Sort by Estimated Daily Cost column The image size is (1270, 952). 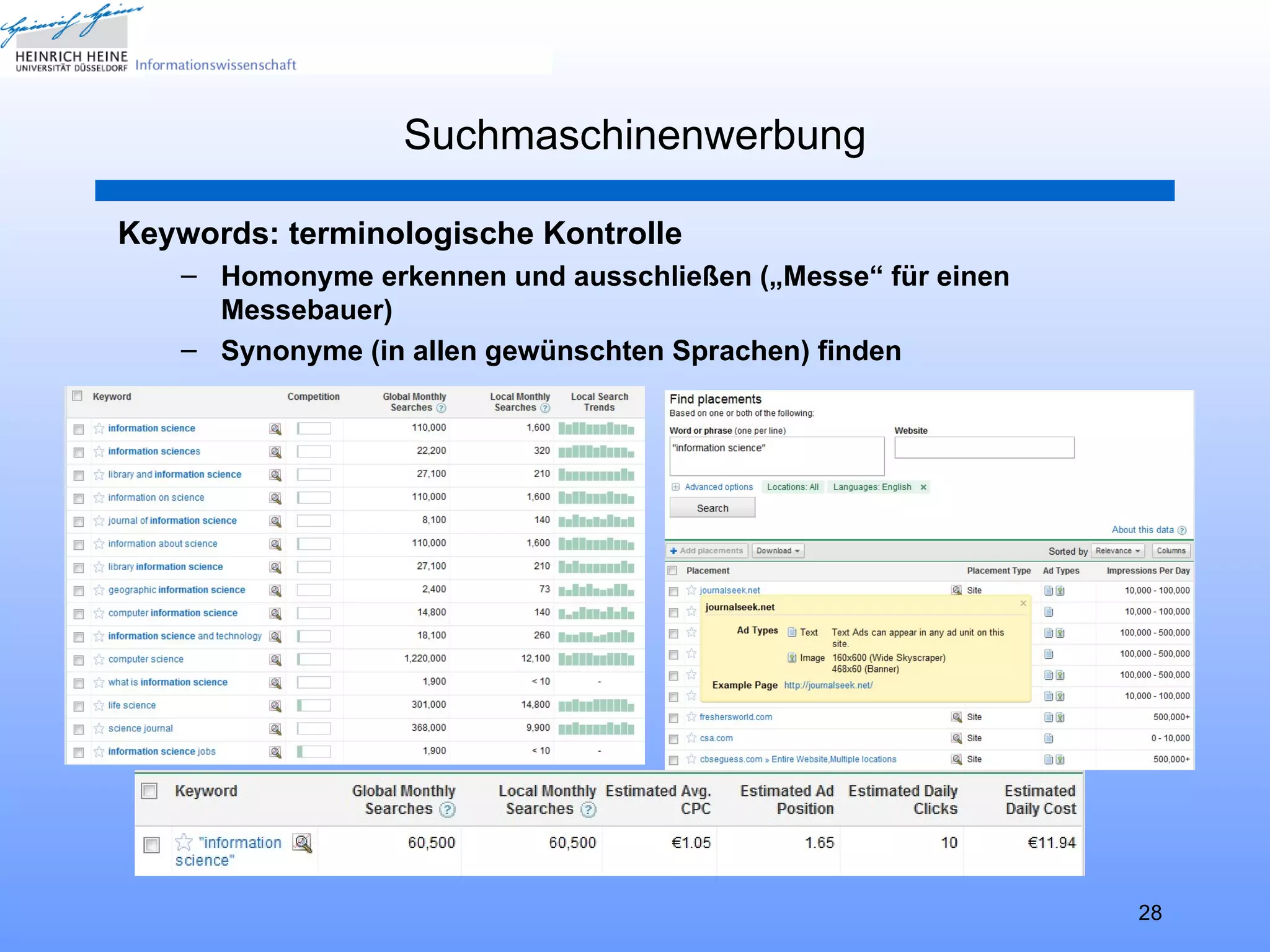pos(1040,800)
